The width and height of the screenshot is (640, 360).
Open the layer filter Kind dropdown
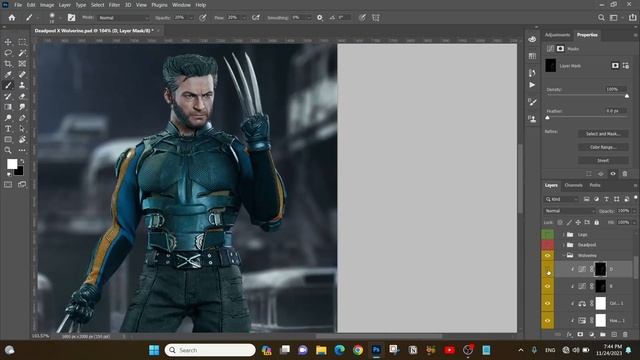pyautogui.click(x=562, y=199)
